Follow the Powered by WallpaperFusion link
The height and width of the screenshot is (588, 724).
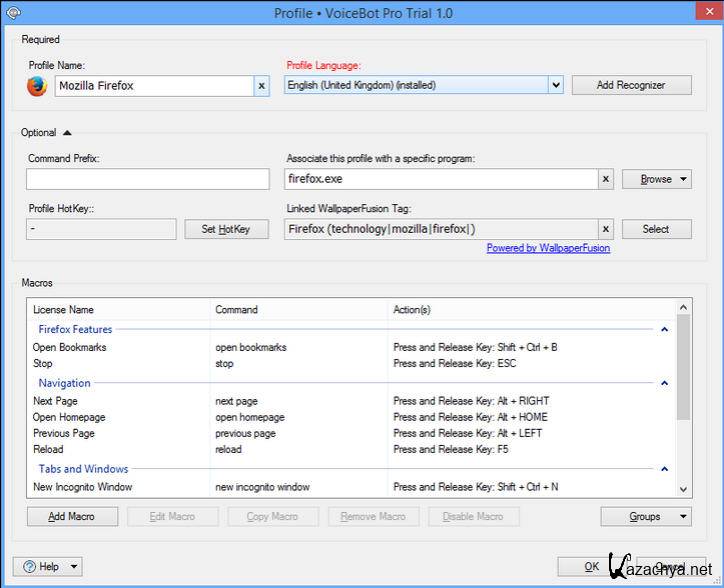548,248
